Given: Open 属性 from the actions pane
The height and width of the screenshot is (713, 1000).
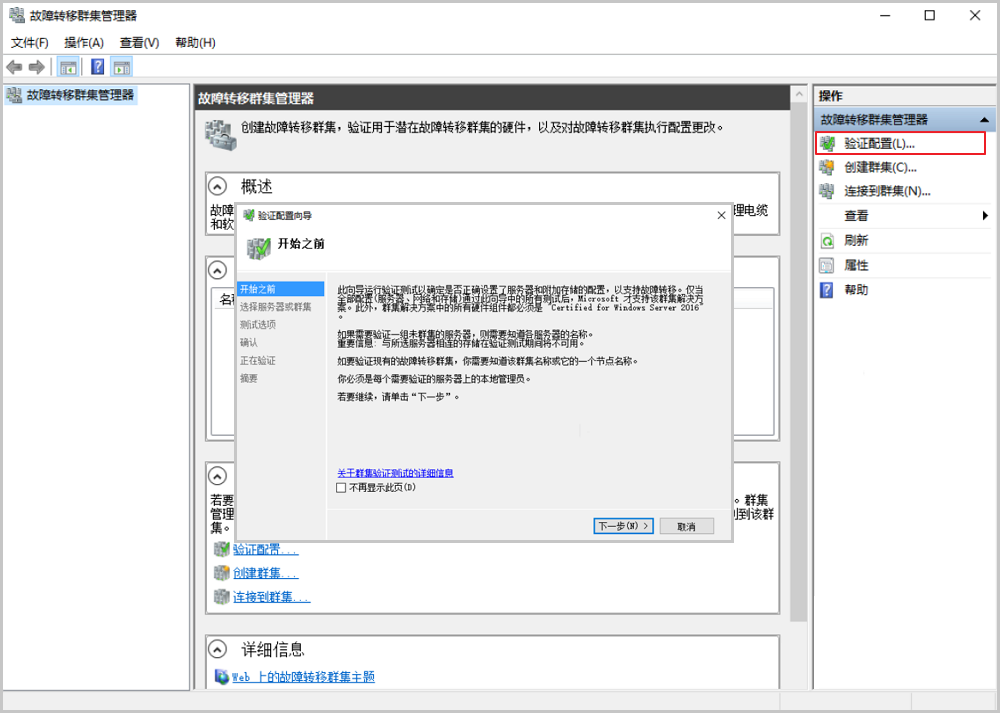Looking at the screenshot, I should click(856, 265).
